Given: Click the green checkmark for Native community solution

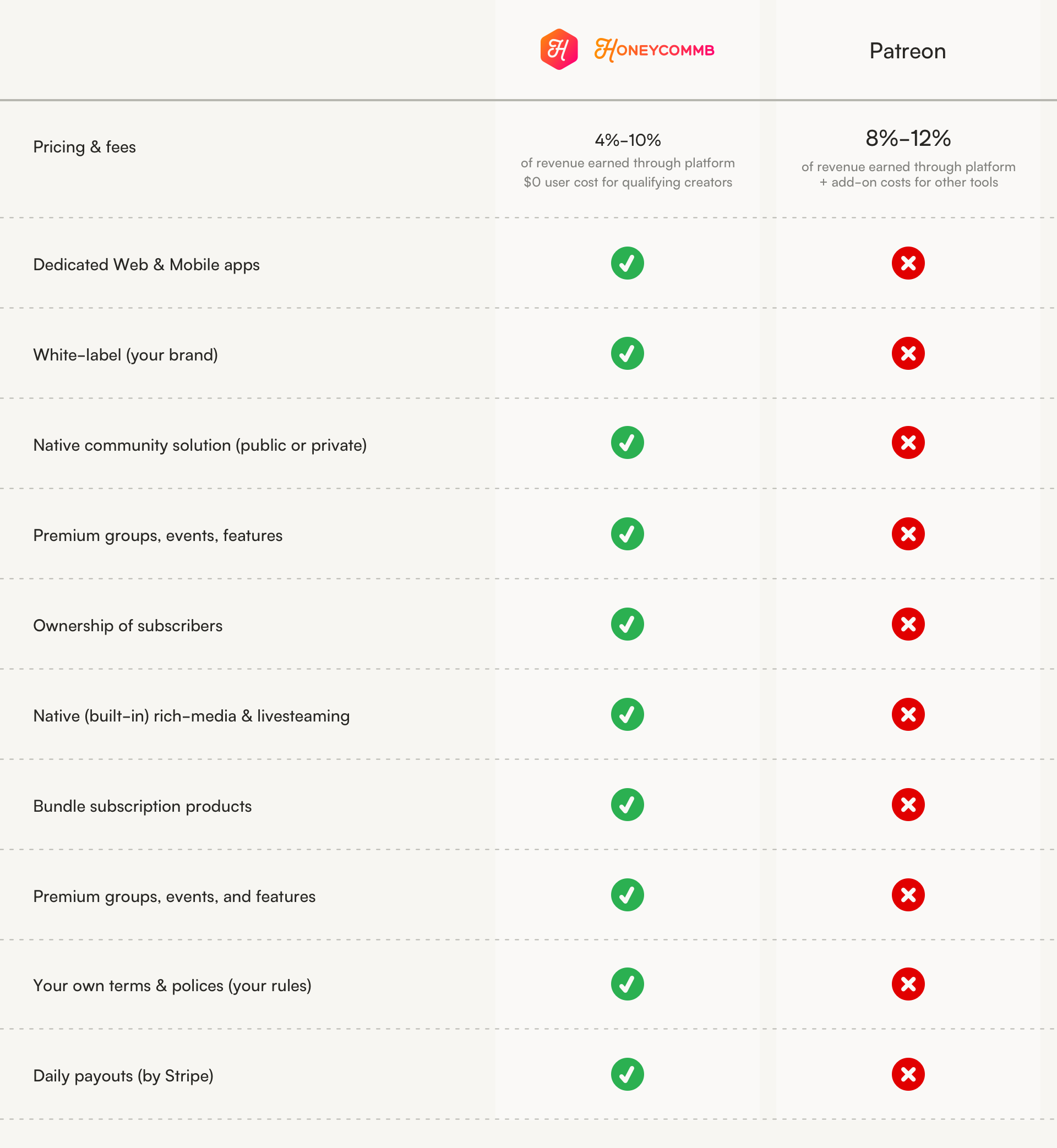Looking at the screenshot, I should pyautogui.click(x=628, y=442).
